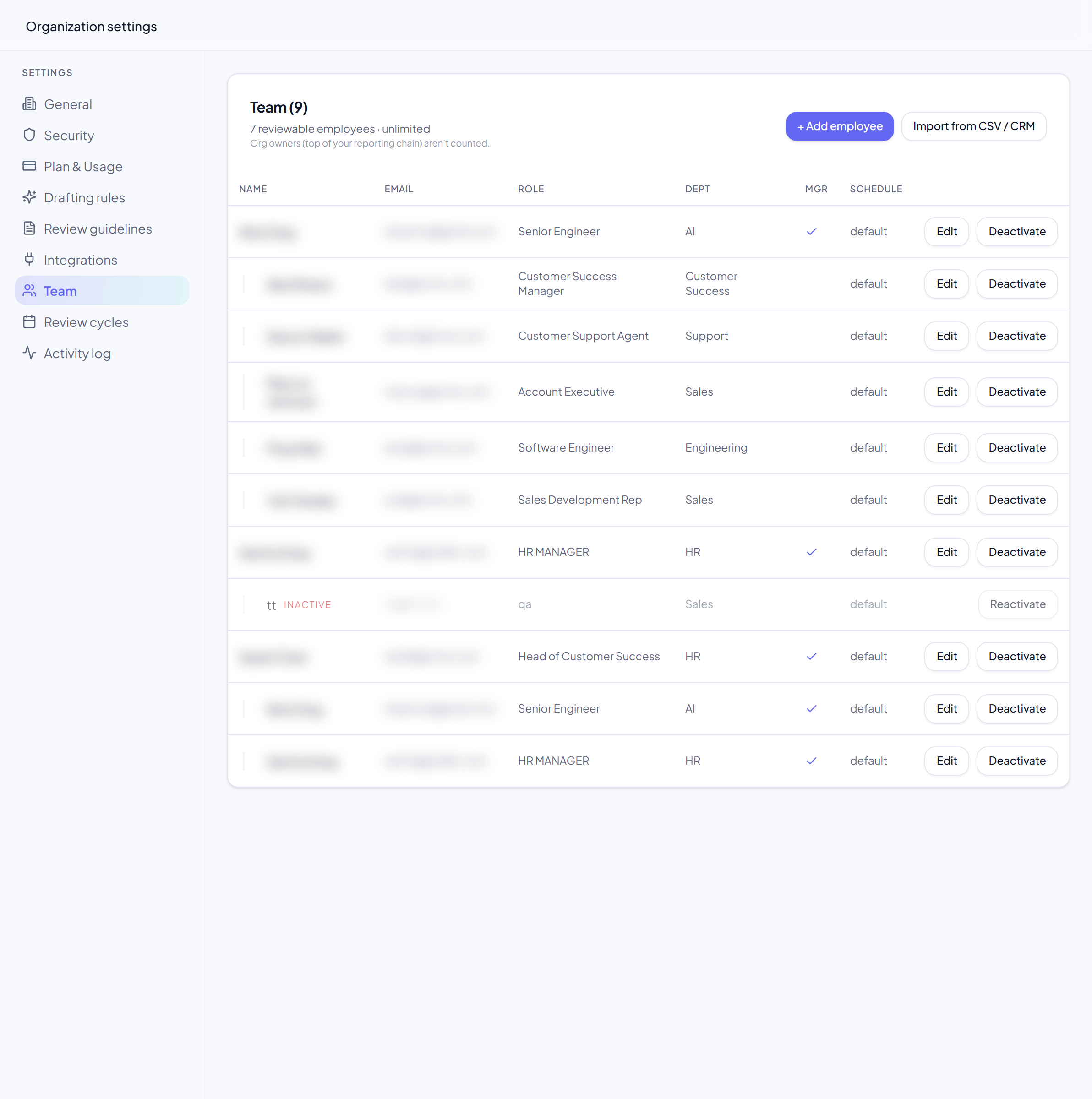Click the org owners note under Team heading

pos(369,143)
